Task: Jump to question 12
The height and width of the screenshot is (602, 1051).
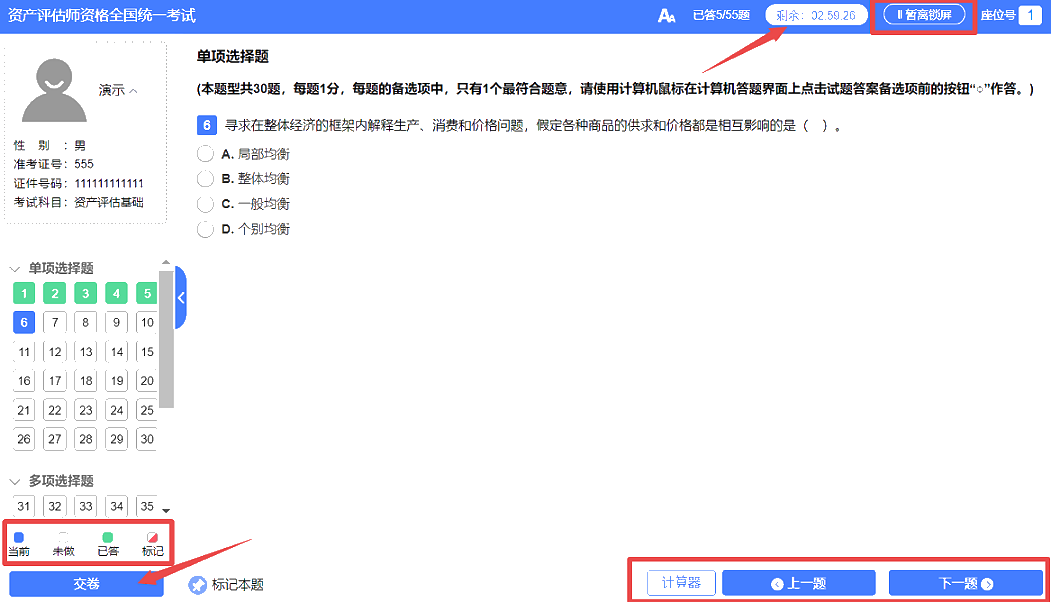Action: pos(55,352)
